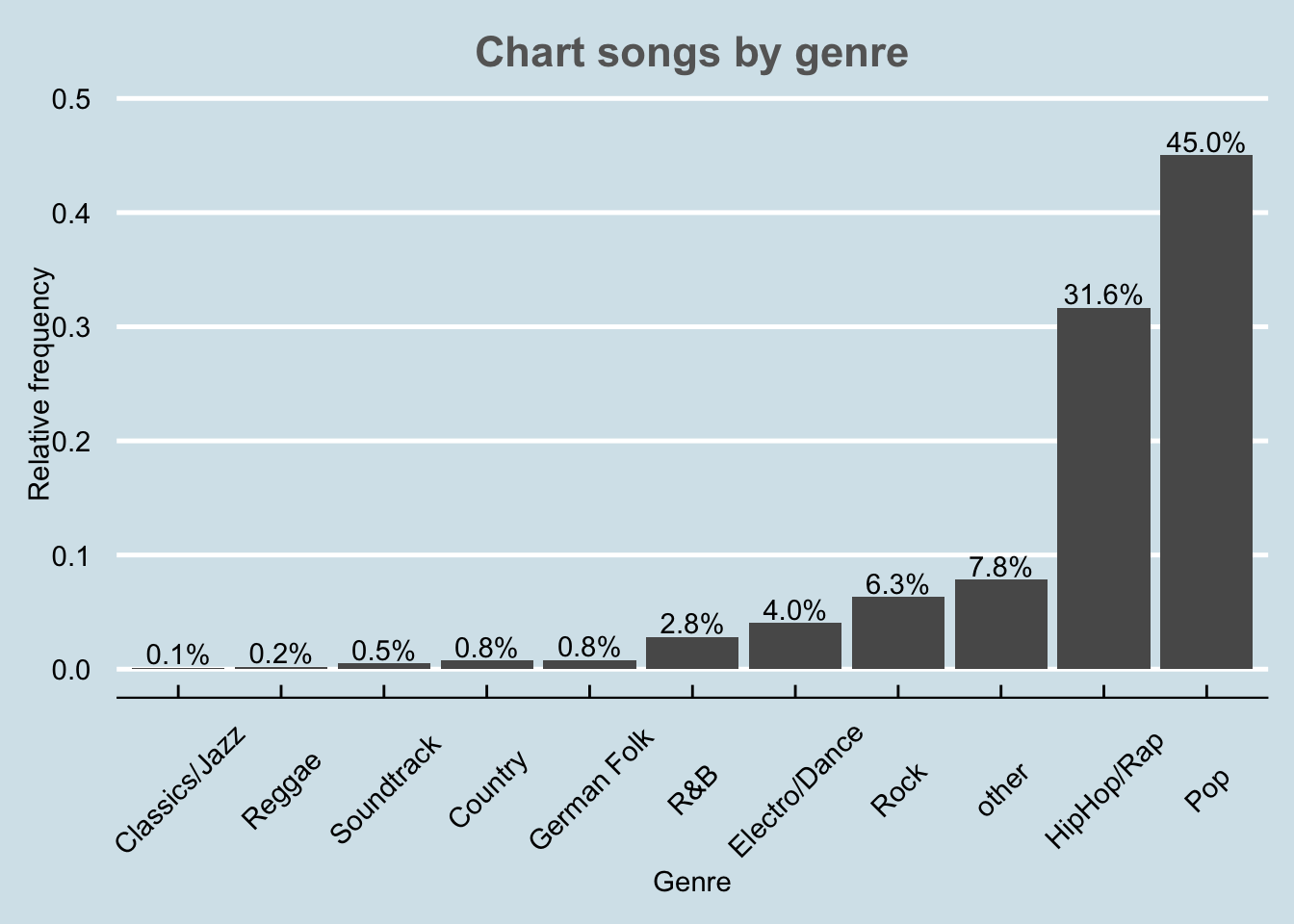The width and height of the screenshot is (1294, 924).
Task: Click the 45.0% value label
Action: [x=1205, y=142]
